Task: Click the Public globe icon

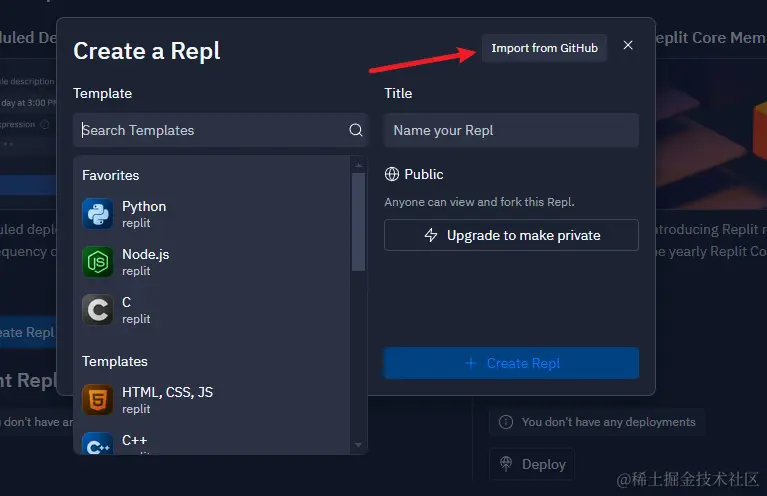Action: (392, 174)
